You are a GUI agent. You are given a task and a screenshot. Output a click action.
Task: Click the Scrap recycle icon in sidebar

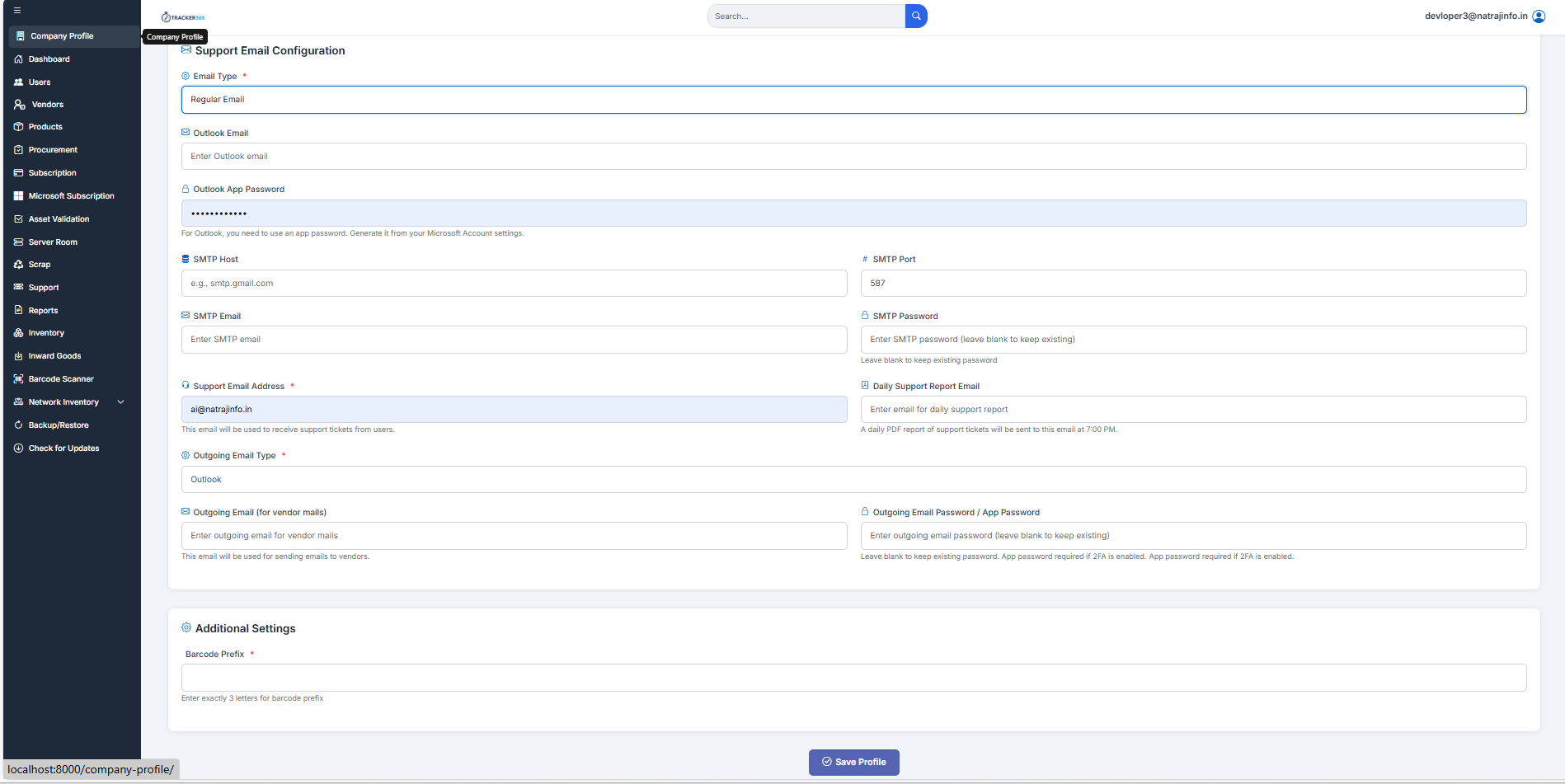[18, 265]
